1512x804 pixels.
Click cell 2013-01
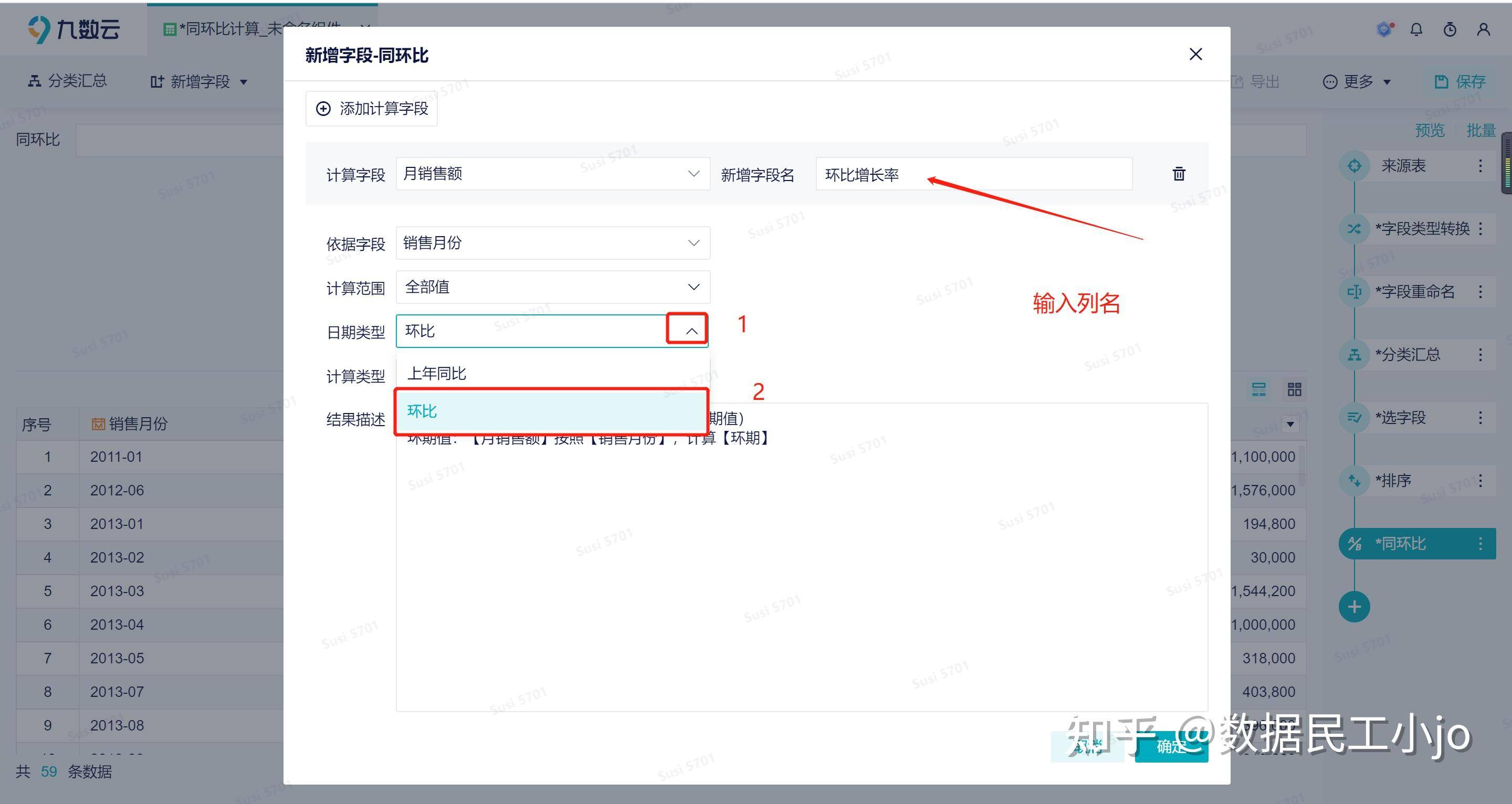(x=117, y=523)
